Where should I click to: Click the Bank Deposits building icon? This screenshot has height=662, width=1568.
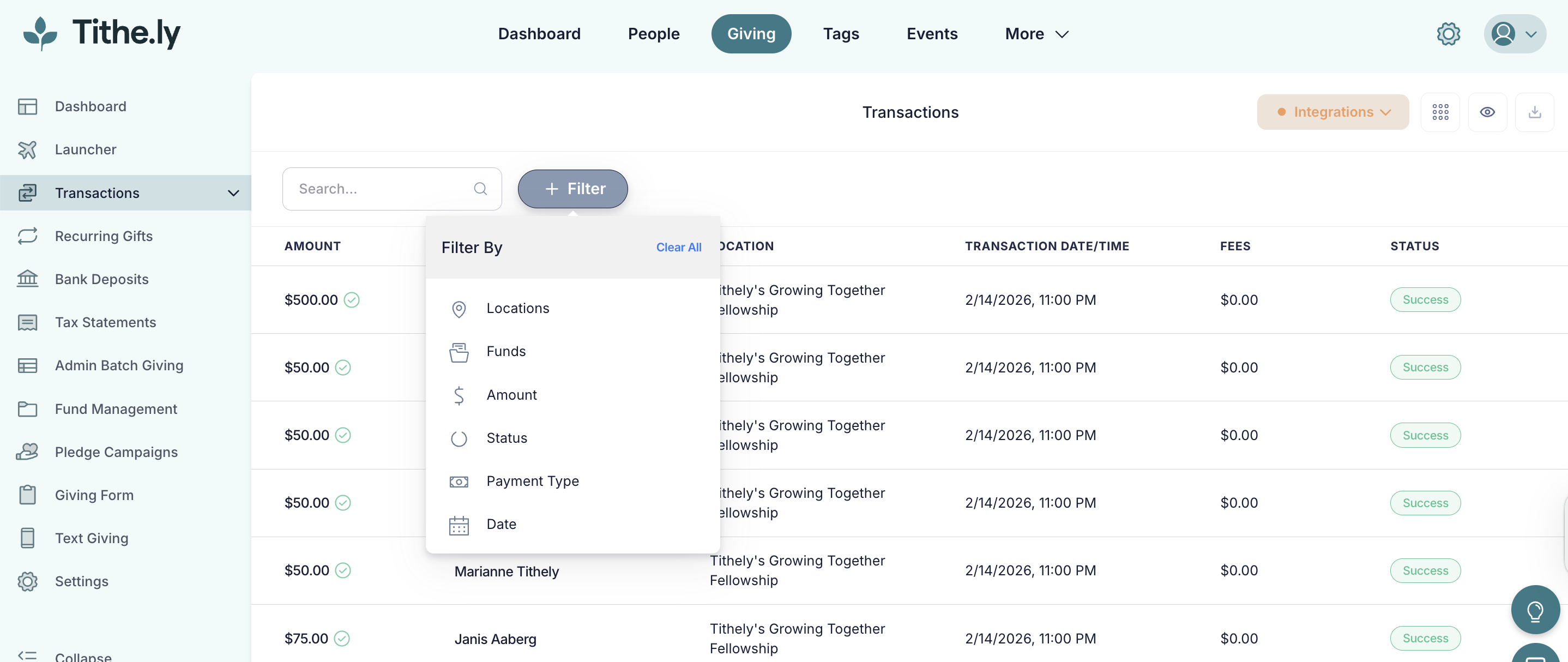[27, 279]
